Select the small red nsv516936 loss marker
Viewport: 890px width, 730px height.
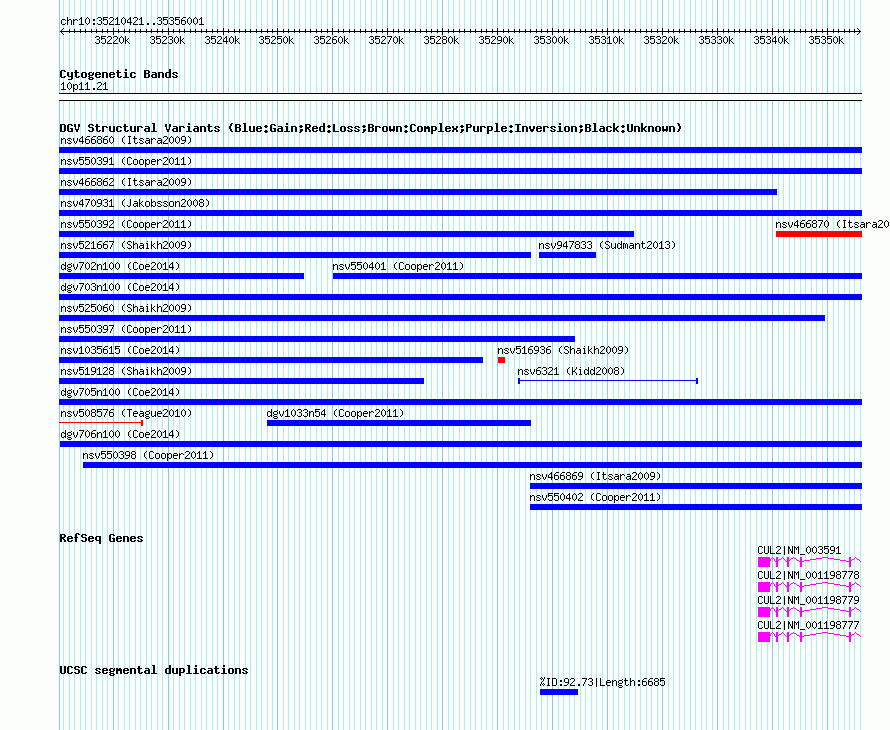pos(501,360)
